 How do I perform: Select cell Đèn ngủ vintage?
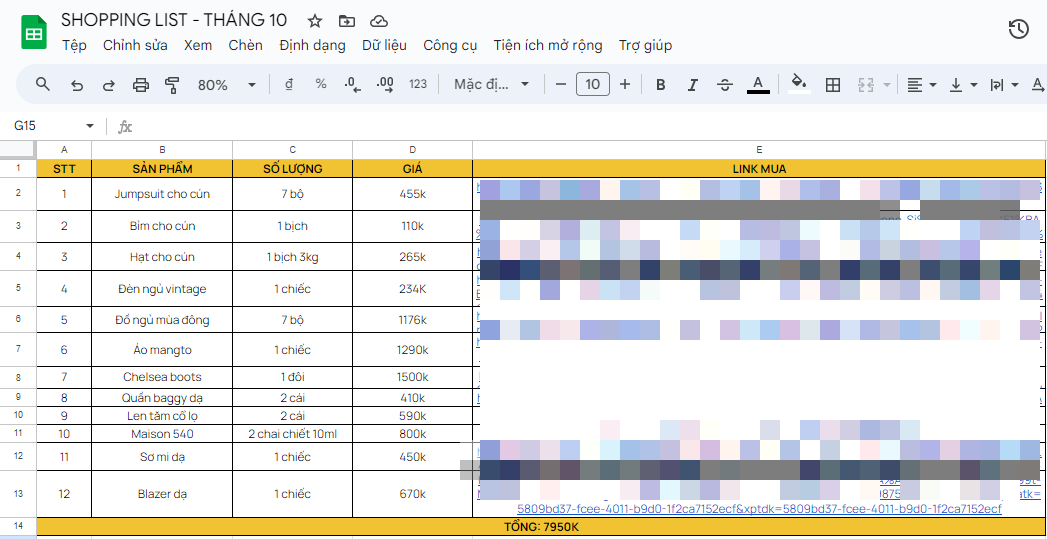pos(162,289)
